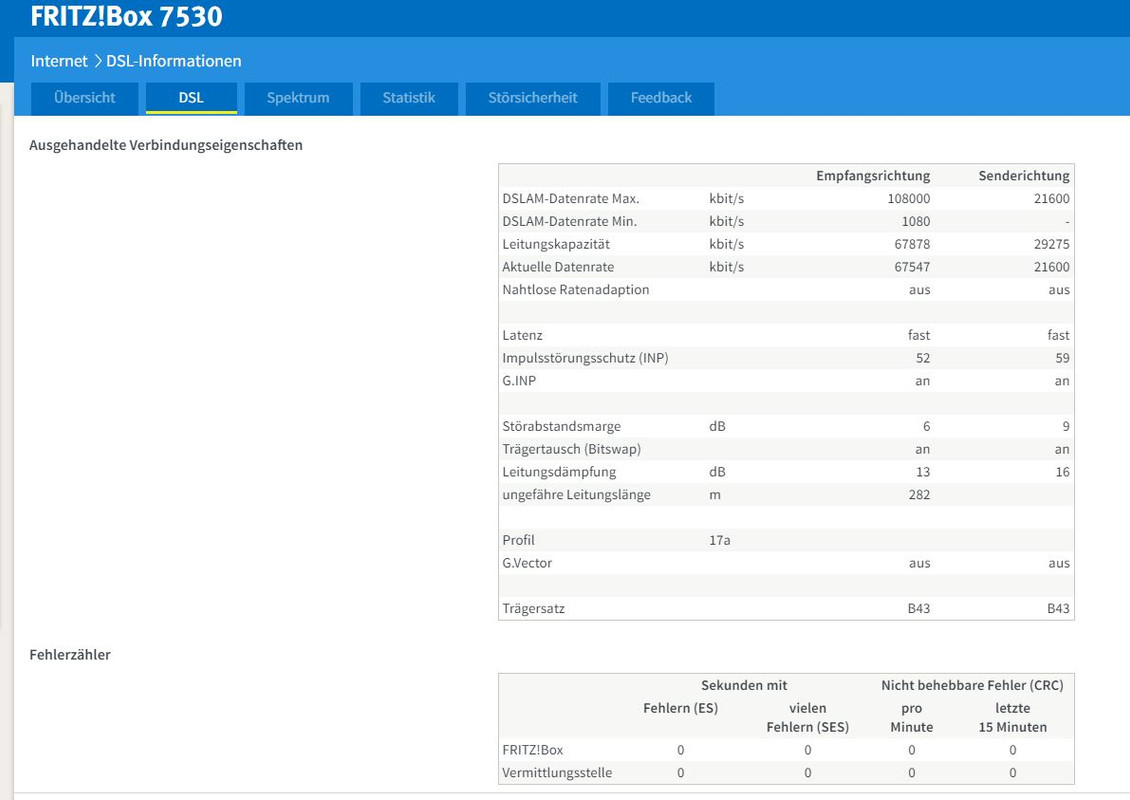
Task: Click the Leitungskapazität row label
Action: [x=556, y=244]
